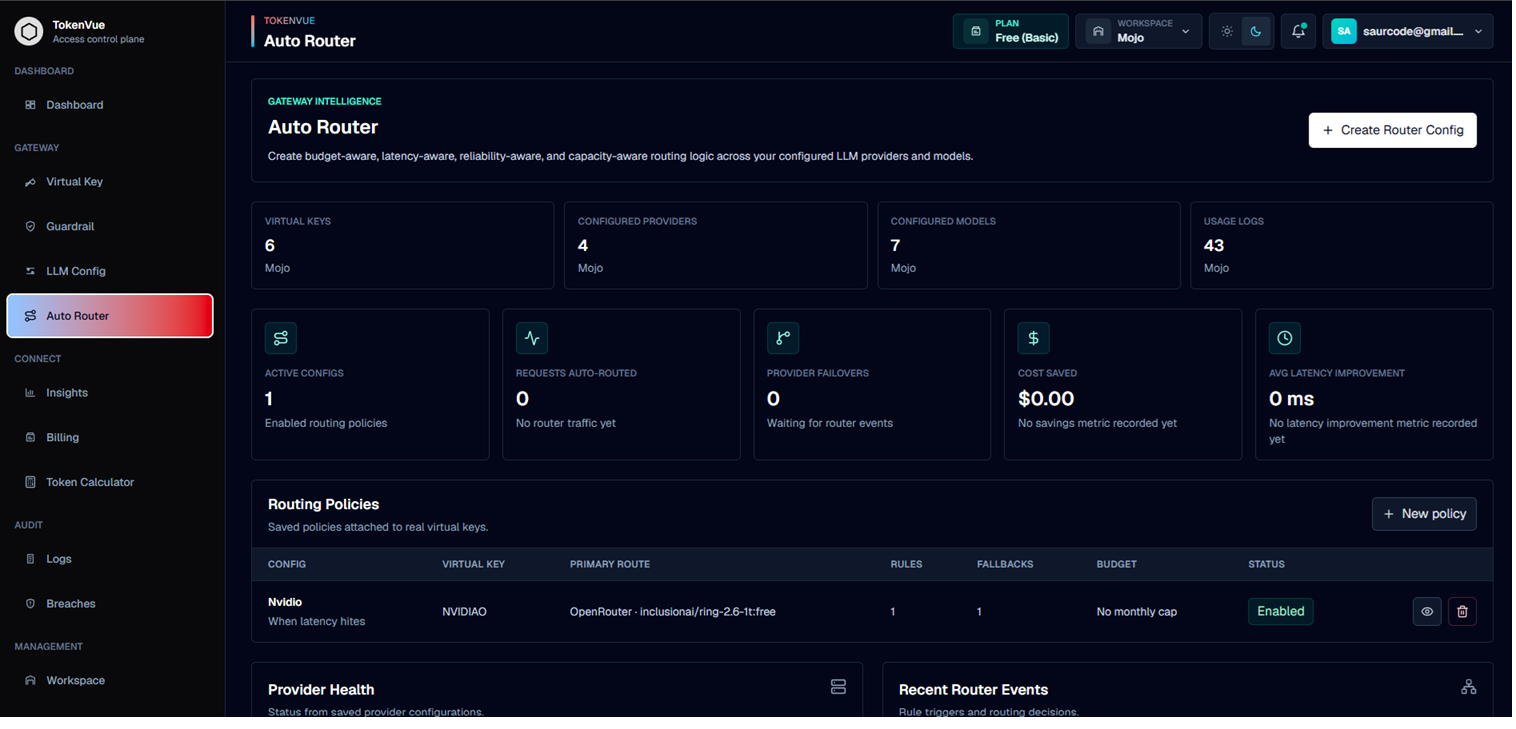
Task: Click the Configured Providers stat card
Action: click(716, 245)
